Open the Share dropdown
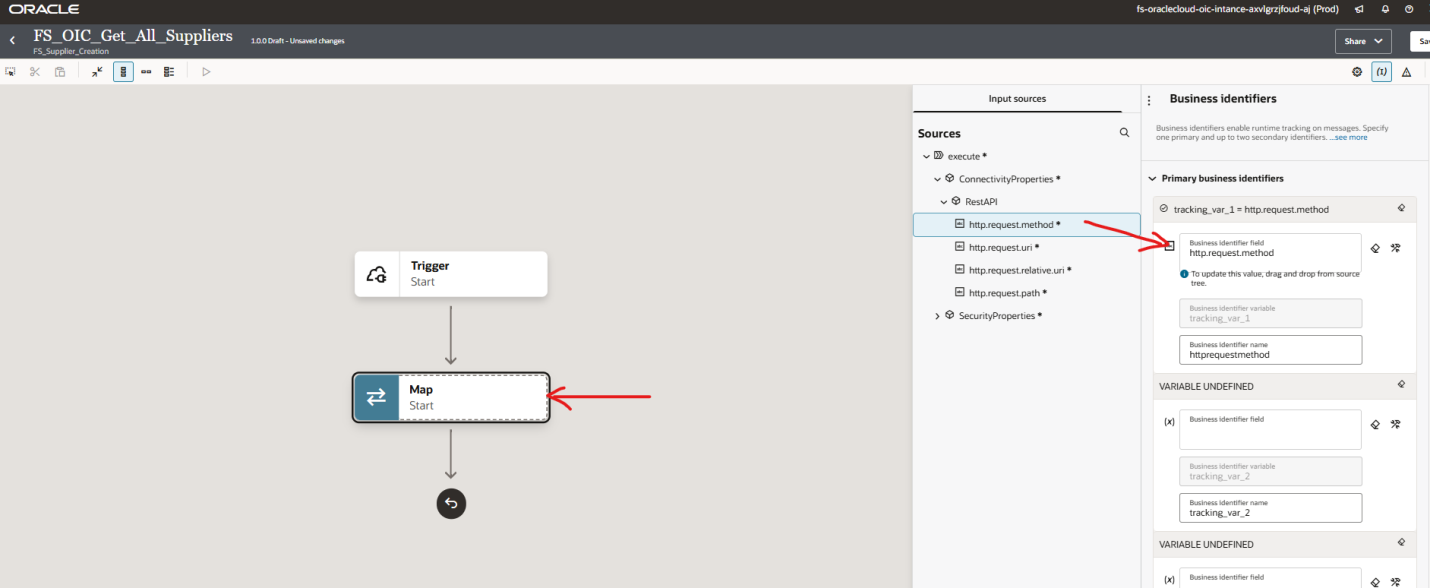The height and width of the screenshot is (588, 1430). [1363, 41]
